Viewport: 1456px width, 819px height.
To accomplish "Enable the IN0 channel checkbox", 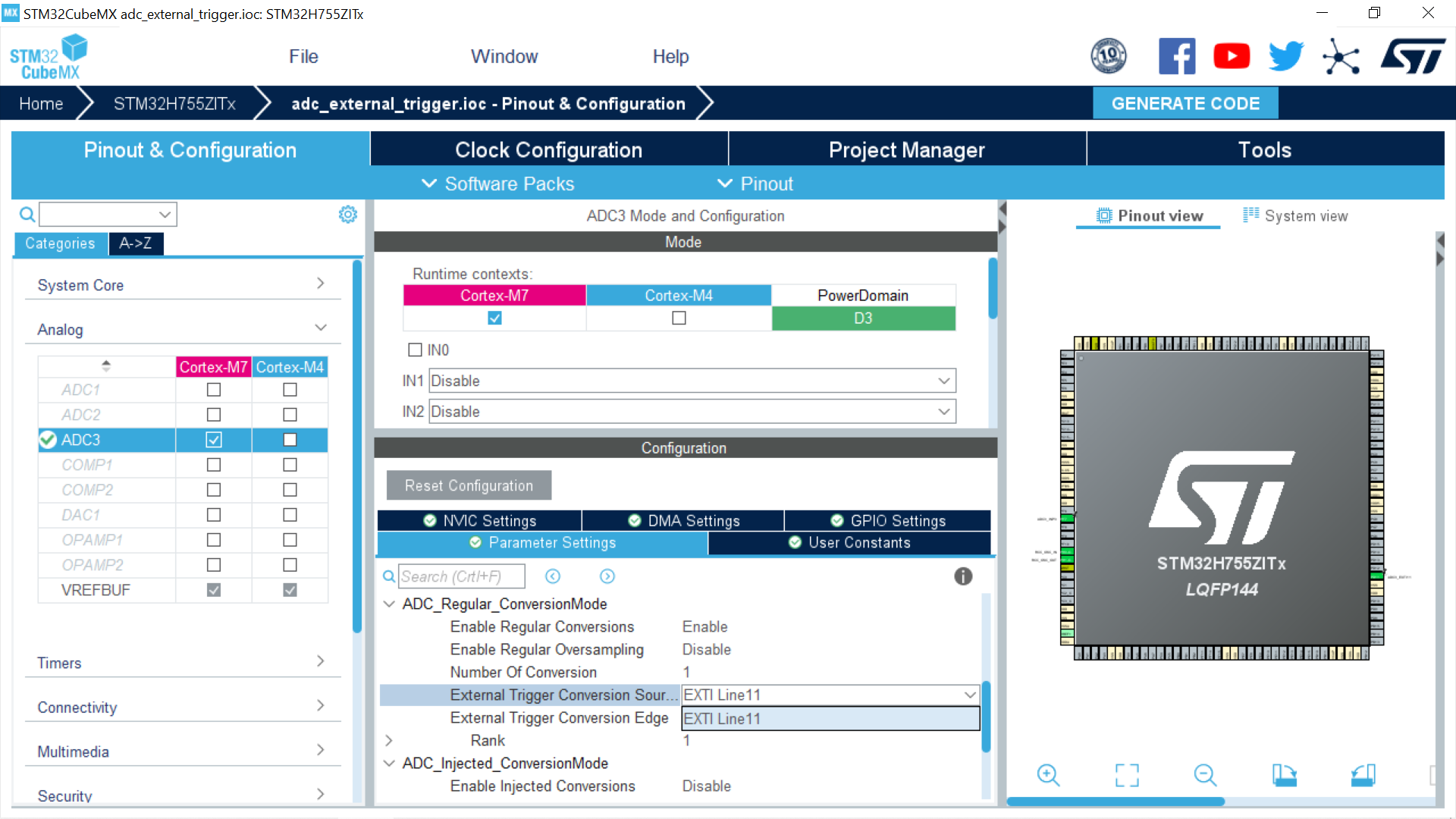I will coord(415,350).
